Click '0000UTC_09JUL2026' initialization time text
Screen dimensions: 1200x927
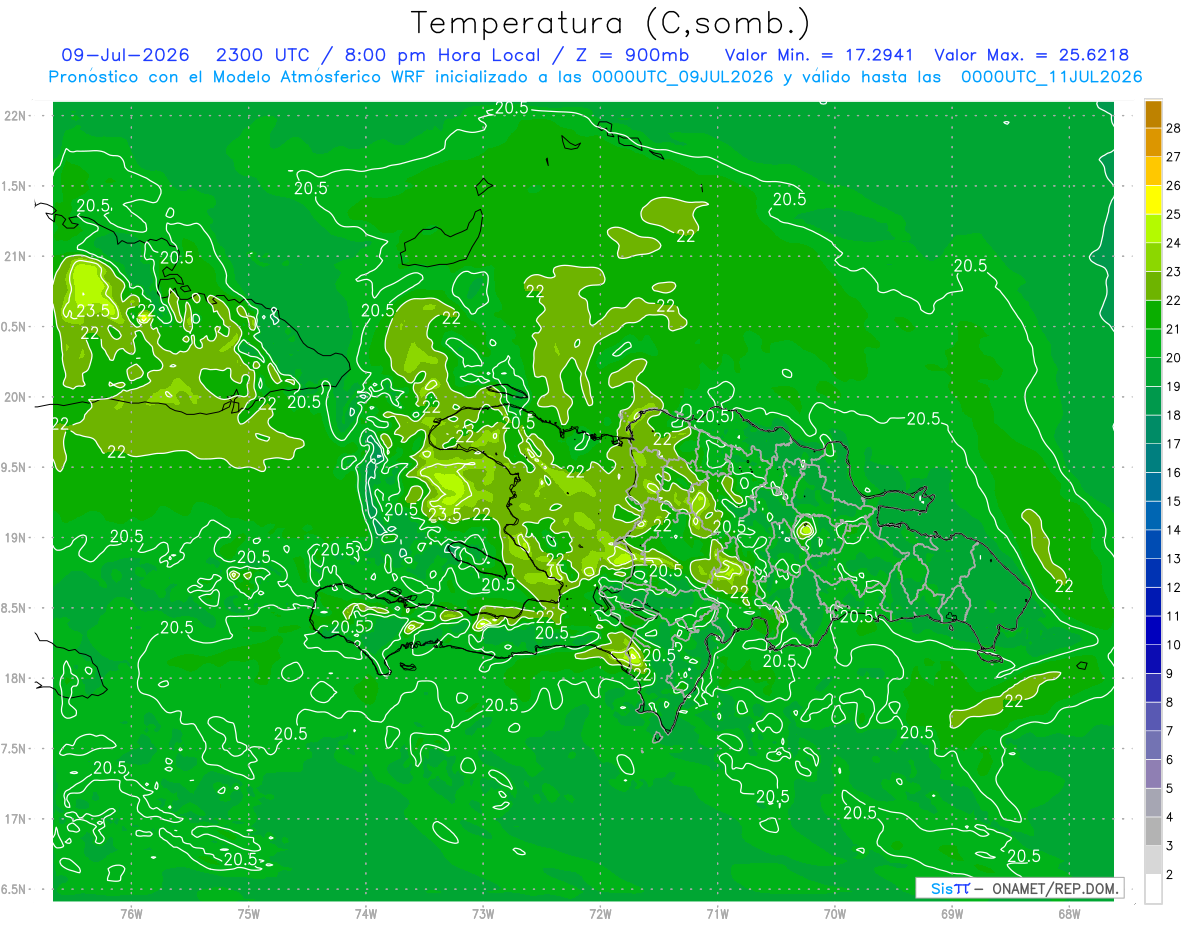coord(682,77)
